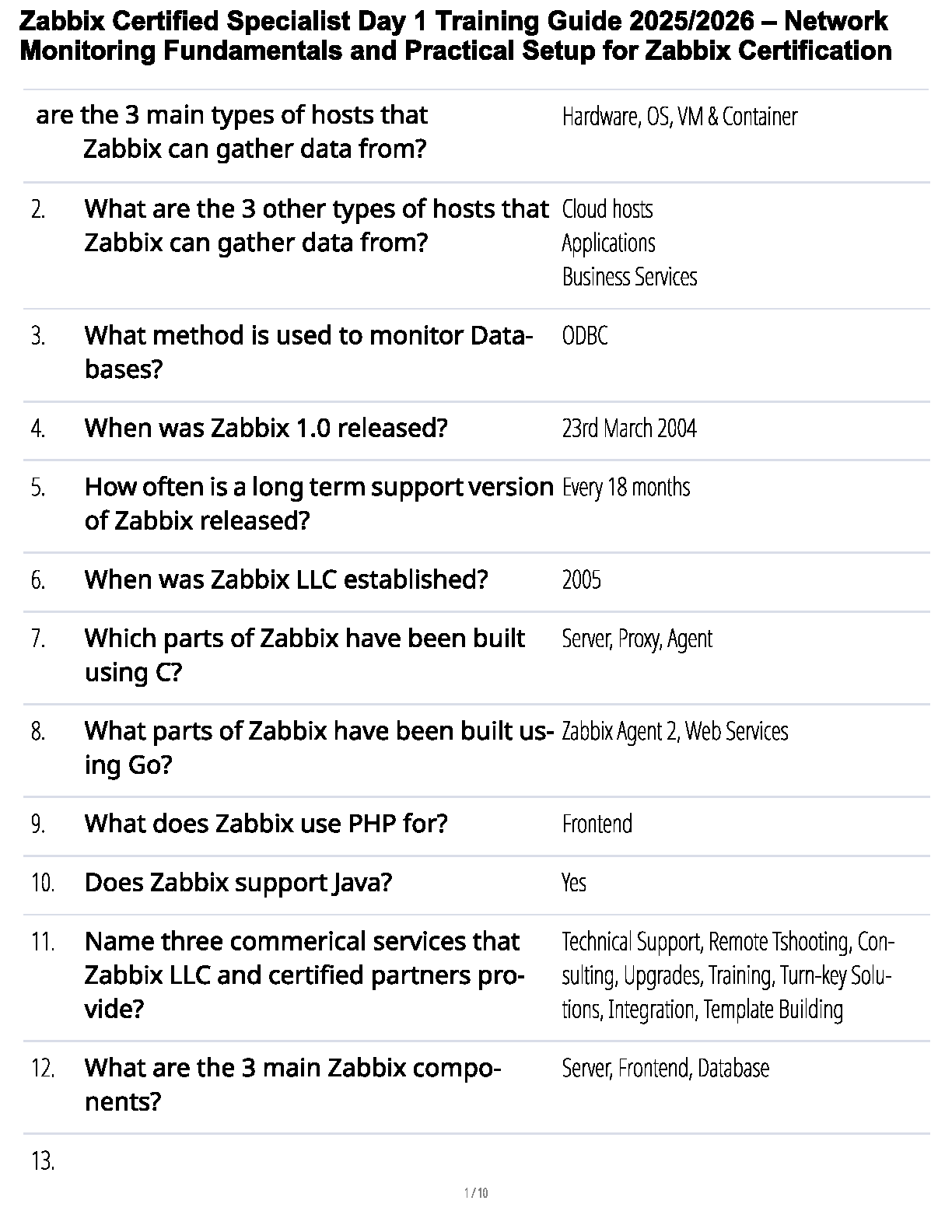Click the 'Business Services' answer line
This screenshot has width=952, height=1232.
tap(628, 277)
